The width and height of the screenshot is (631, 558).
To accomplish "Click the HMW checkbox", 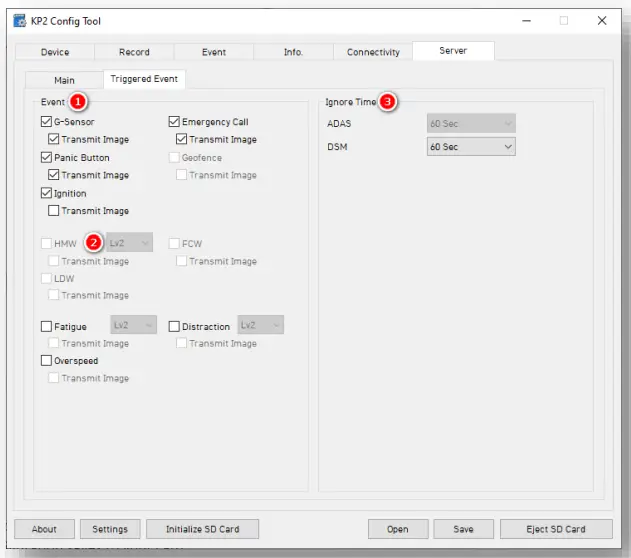I will (x=46, y=243).
